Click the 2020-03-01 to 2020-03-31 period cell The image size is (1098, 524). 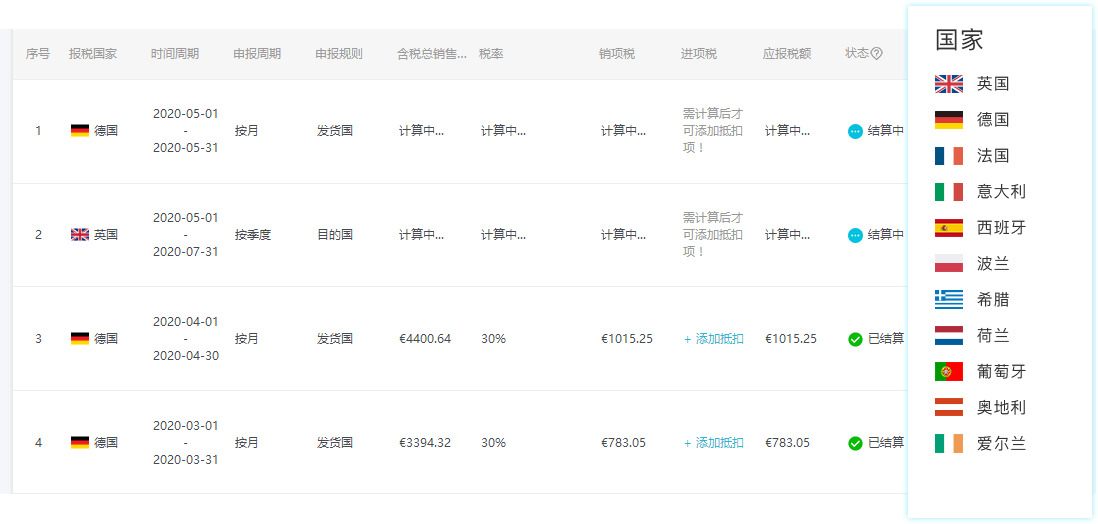pos(186,443)
